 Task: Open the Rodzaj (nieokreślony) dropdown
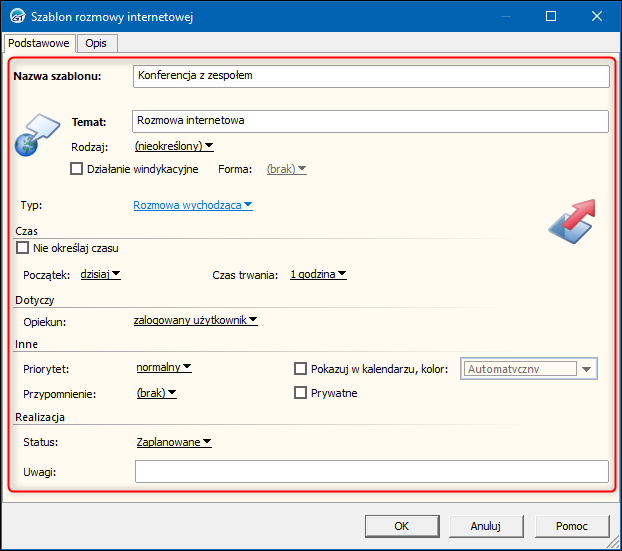pyautogui.click(x=174, y=146)
